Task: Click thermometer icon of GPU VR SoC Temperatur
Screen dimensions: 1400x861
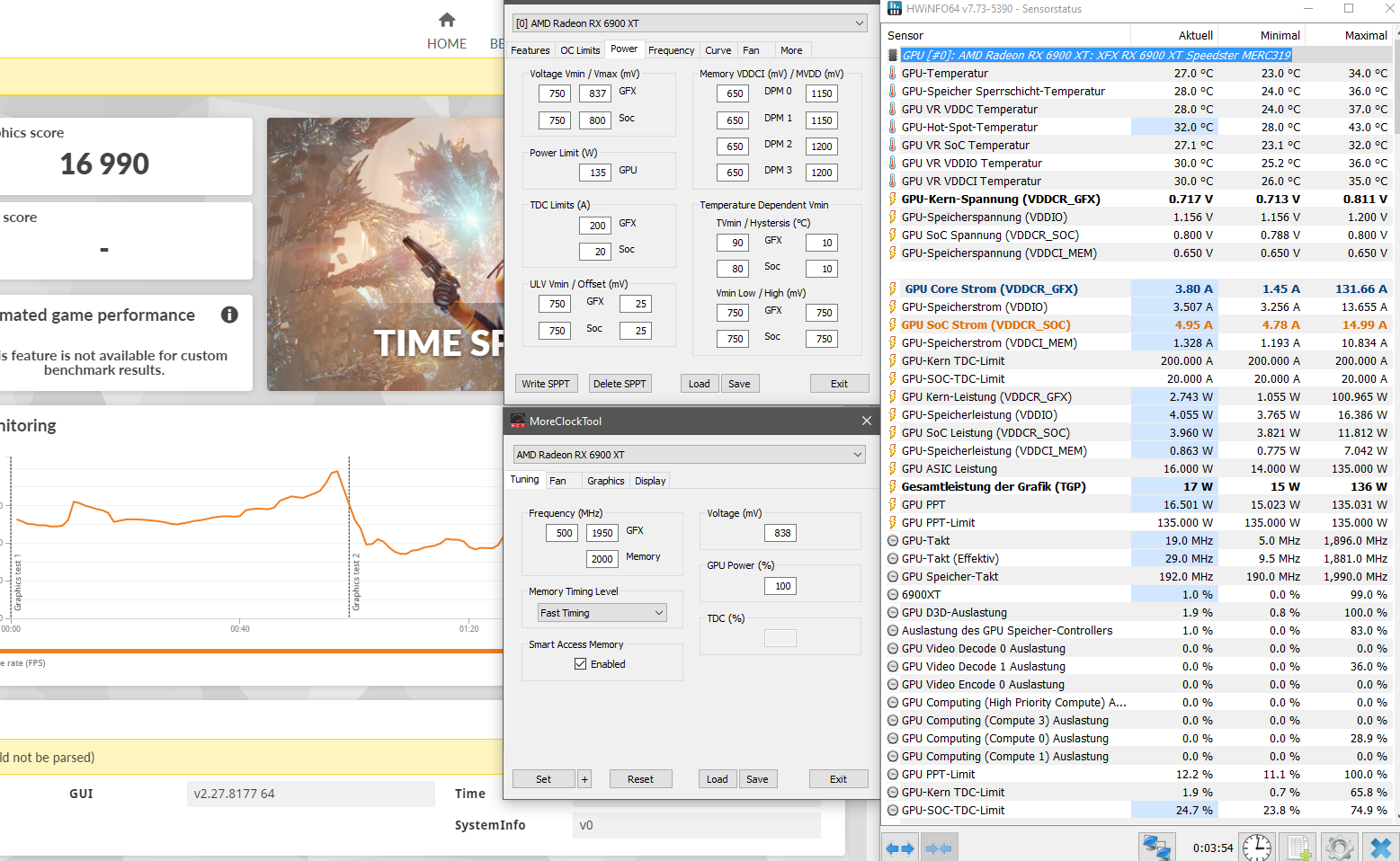Action: tap(893, 145)
